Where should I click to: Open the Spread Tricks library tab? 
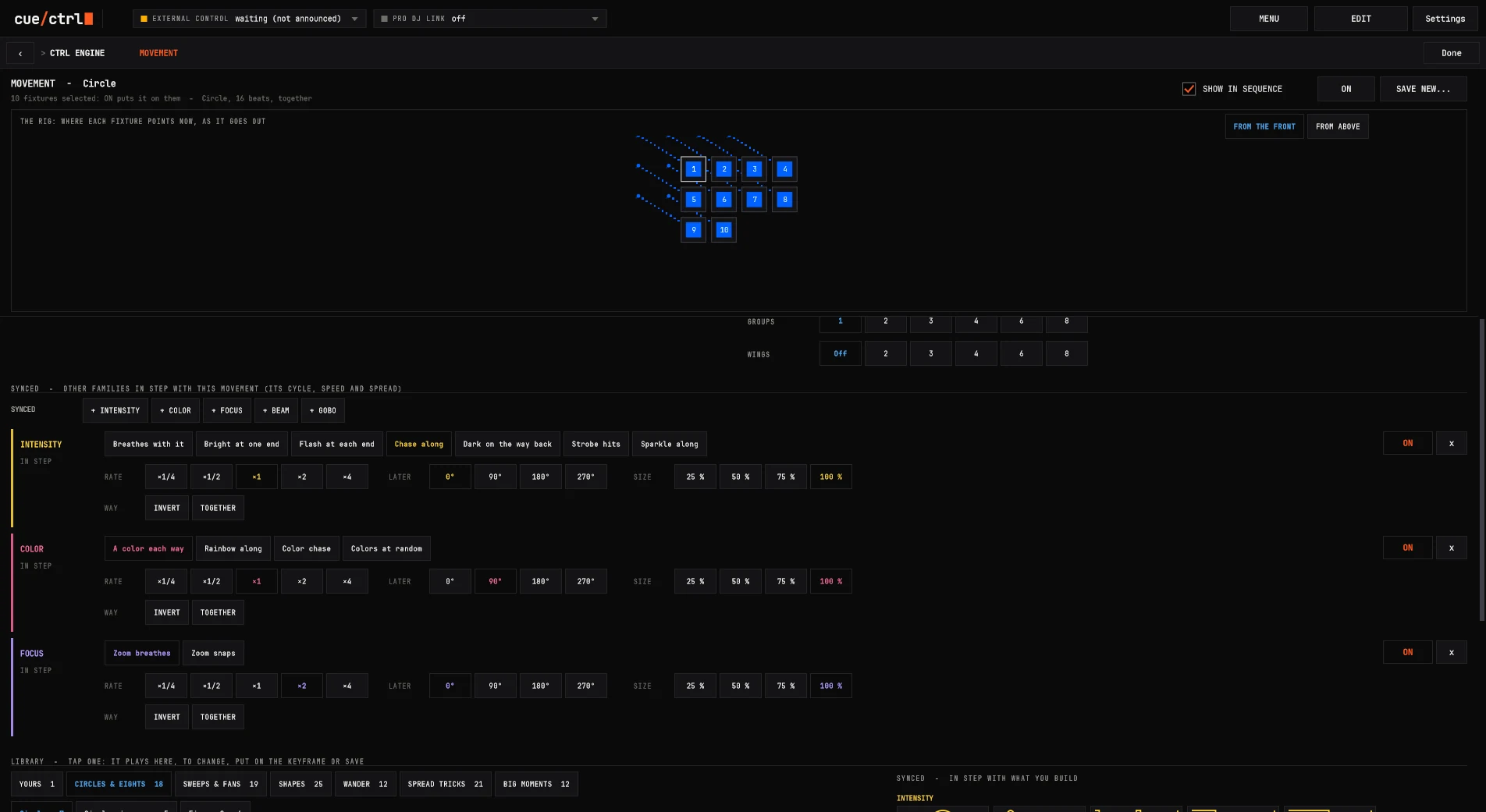point(445,784)
